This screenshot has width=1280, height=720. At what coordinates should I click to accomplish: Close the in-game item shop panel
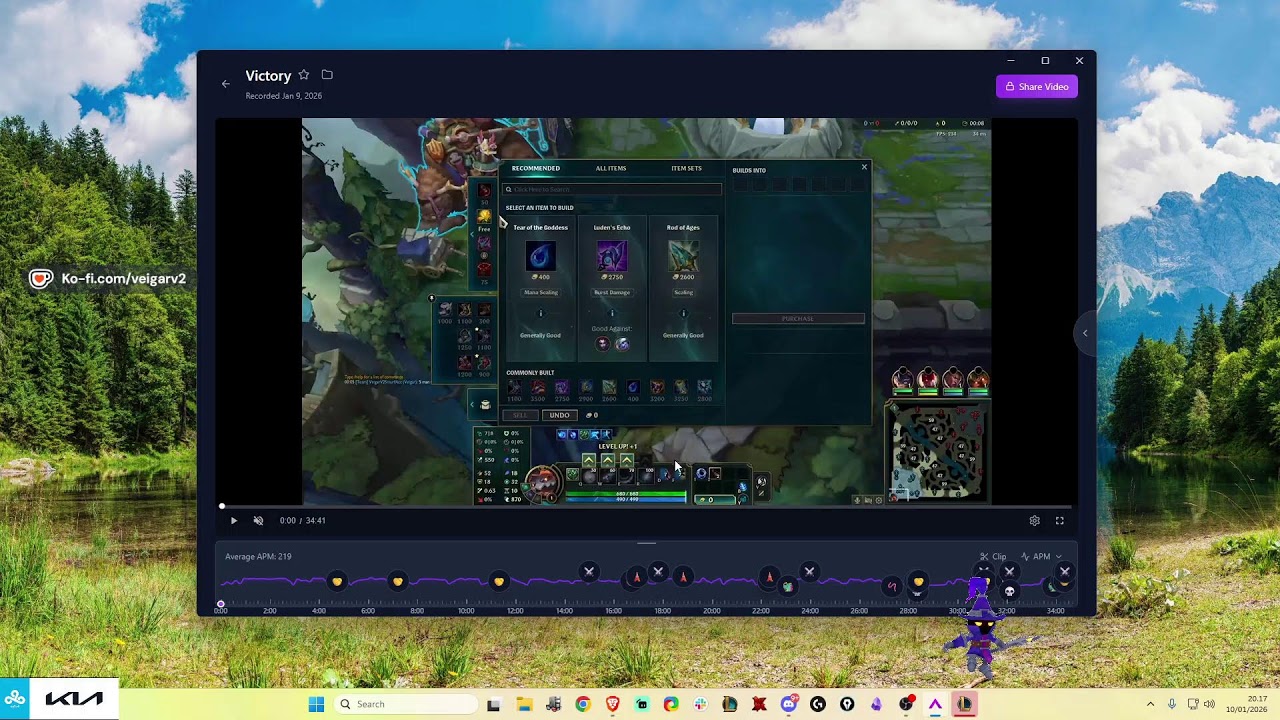pyautogui.click(x=864, y=167)
